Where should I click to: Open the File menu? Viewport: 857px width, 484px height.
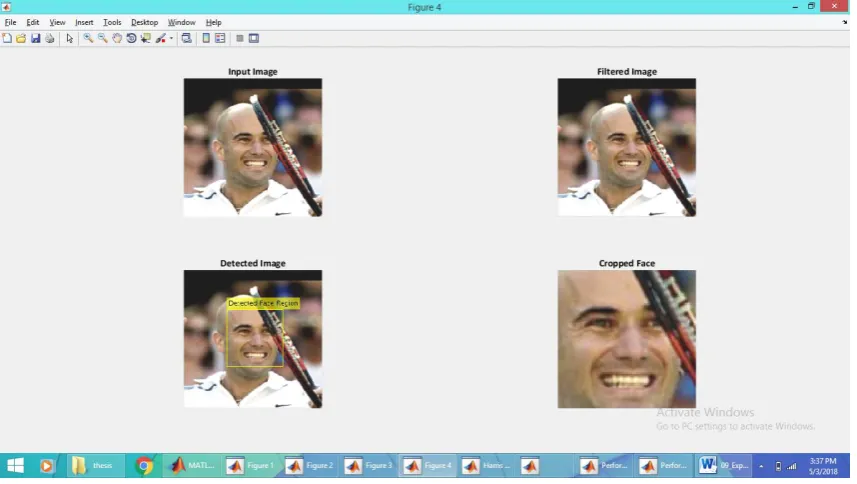point(10,22)
